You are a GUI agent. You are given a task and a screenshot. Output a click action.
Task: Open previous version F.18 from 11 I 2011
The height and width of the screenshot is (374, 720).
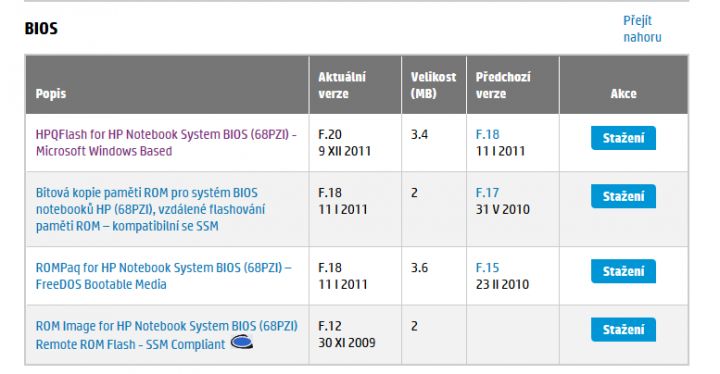487,134
